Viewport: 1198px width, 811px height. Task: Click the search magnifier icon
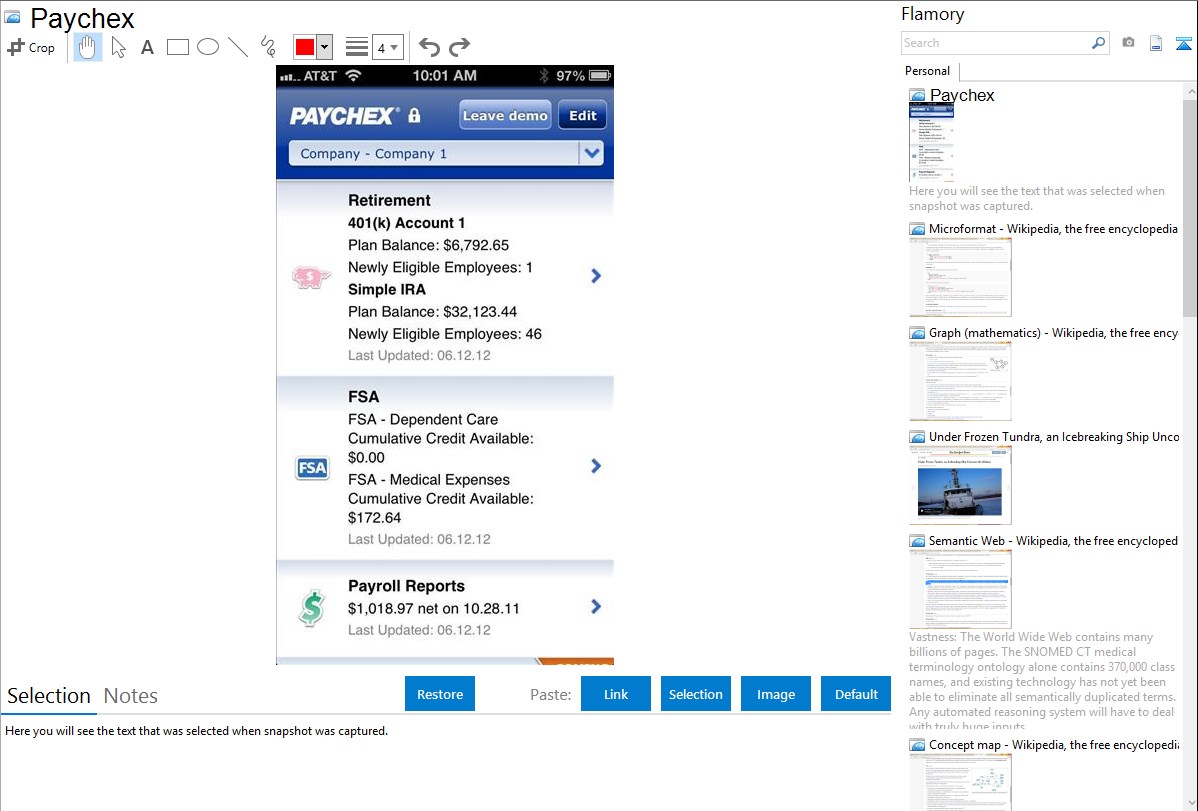(1099, 43)
